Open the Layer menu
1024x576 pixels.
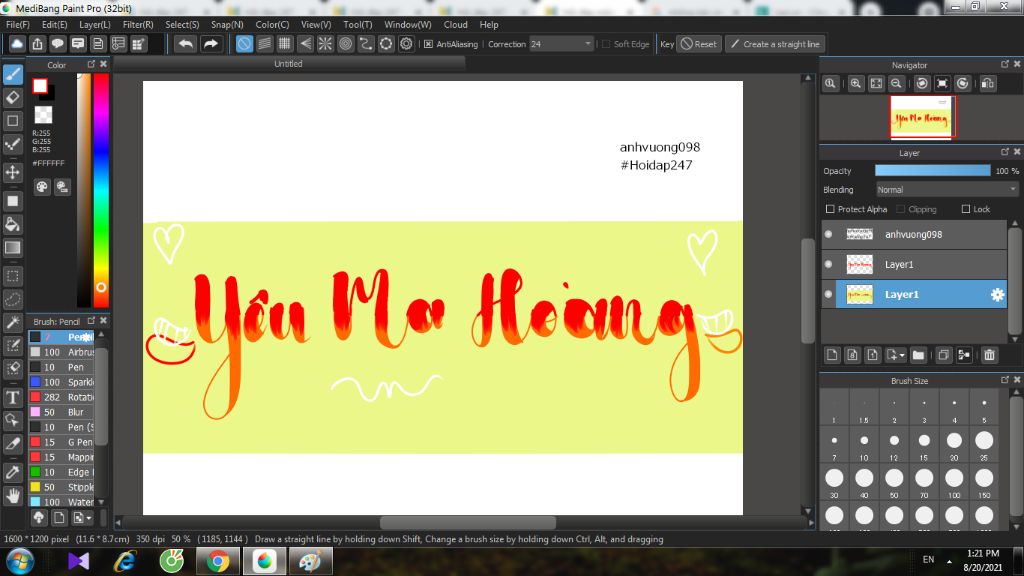tap(95, 24)
